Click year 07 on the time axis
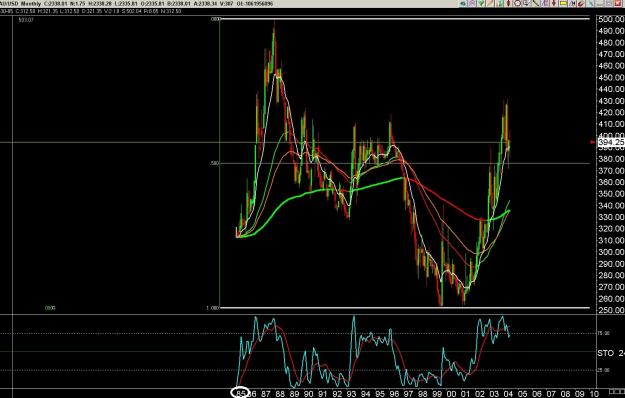Viewport: 625px width, 398px height. tap(550, 394)
